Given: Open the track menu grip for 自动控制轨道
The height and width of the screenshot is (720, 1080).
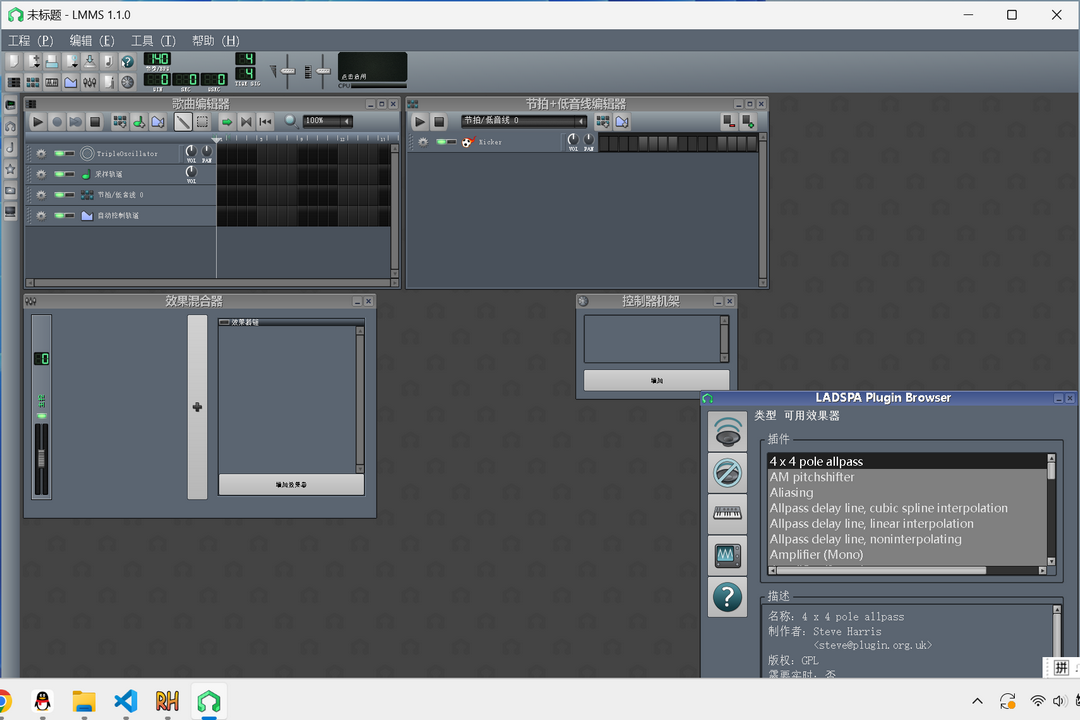Looking at the screenshot, I should tap(41, 215).
